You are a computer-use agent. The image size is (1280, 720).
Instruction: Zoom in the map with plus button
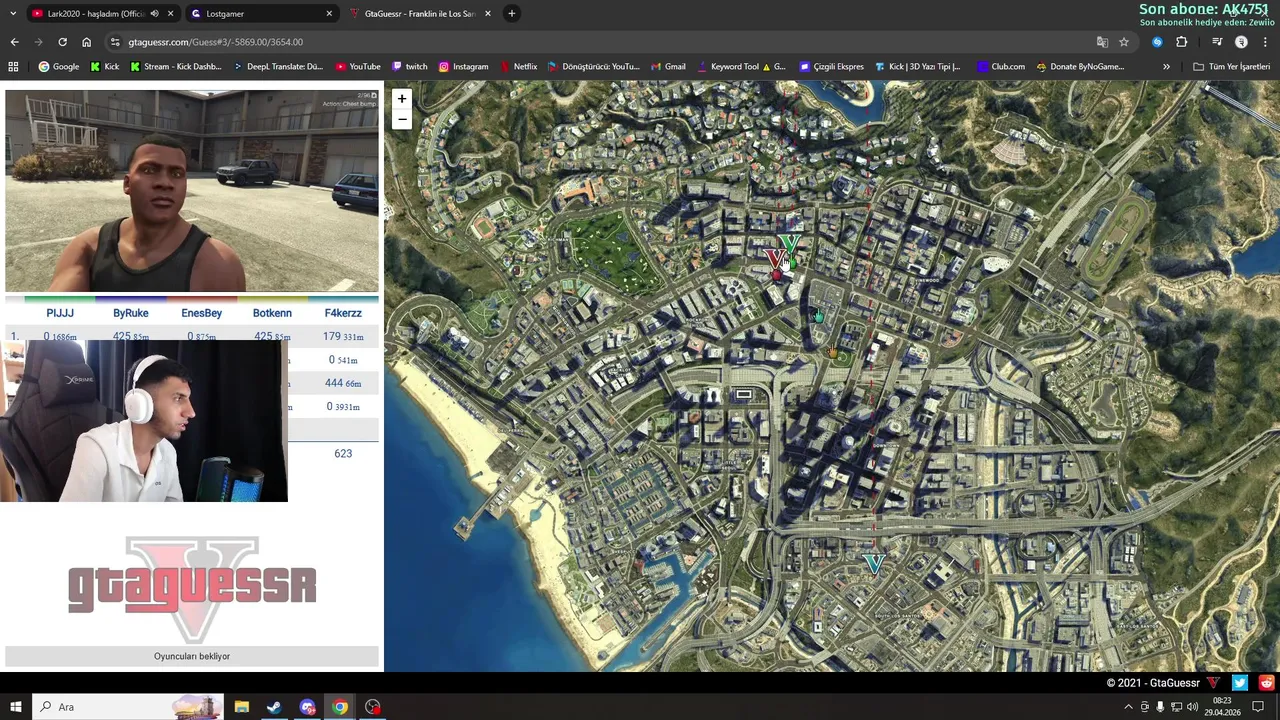401,99
